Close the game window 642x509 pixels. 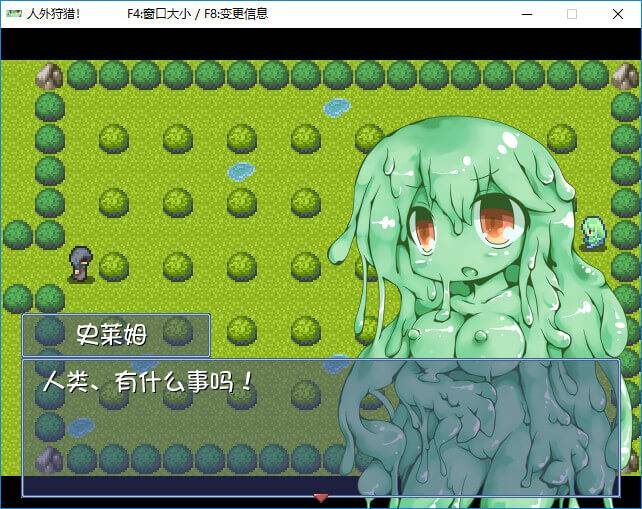[618, 14]
